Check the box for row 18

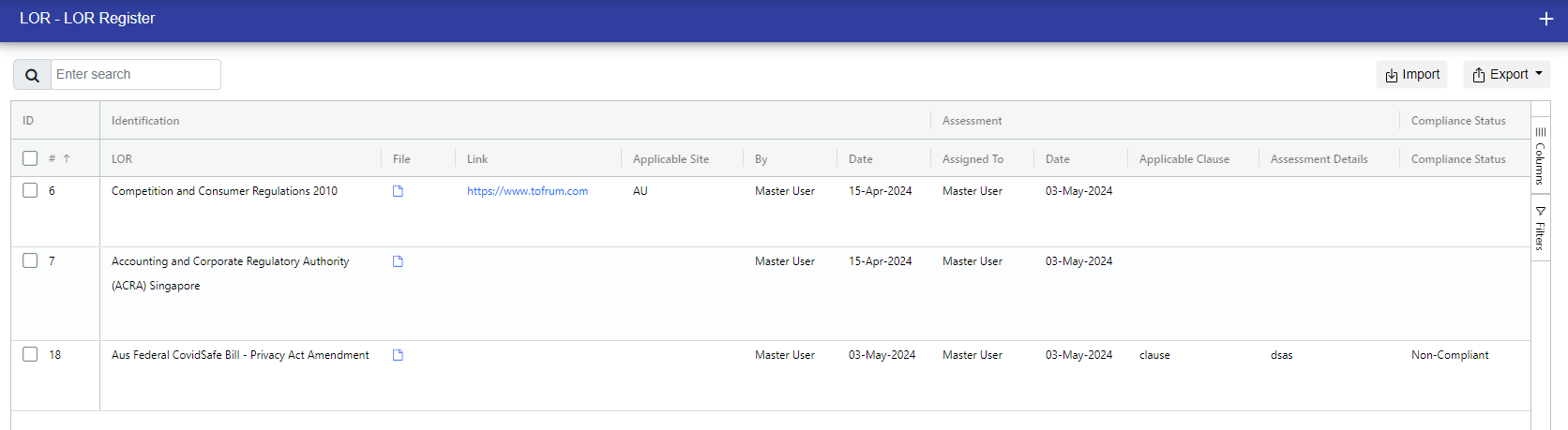(30, 354)
